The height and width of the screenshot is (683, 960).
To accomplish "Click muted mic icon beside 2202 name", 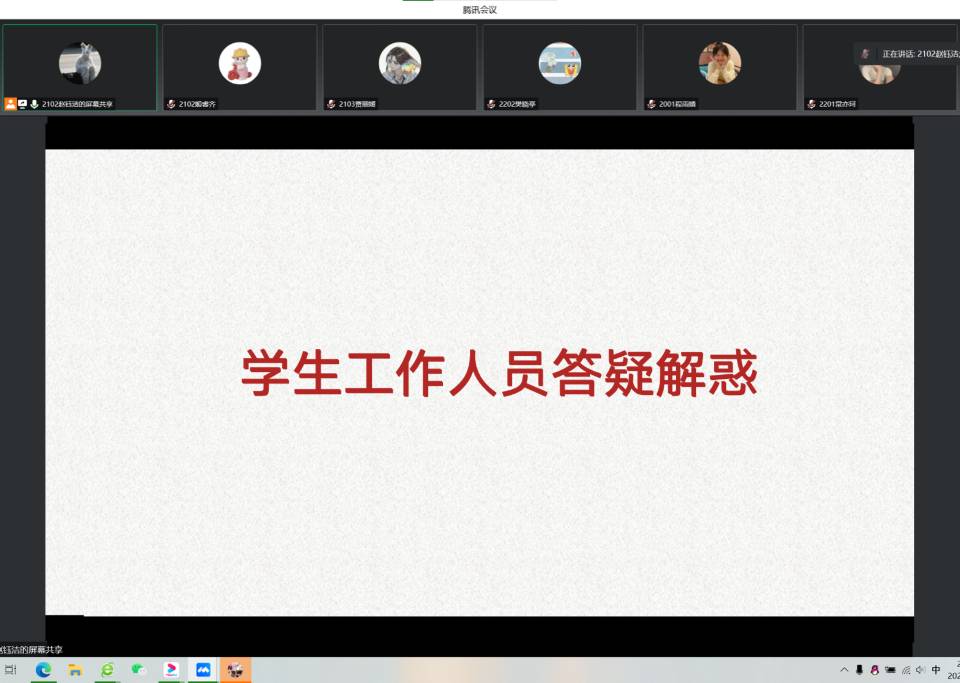I will 491,104.
